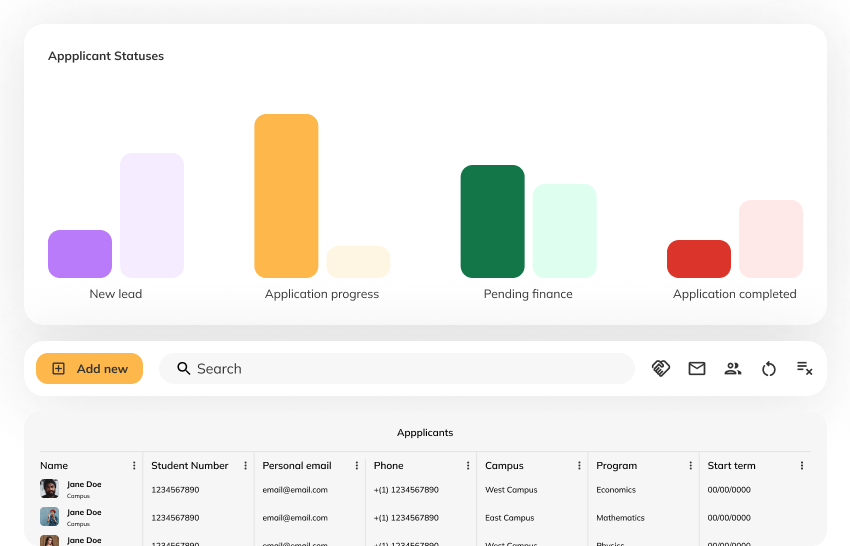This screenshot has height=546, width=850.
Task: Click the Mathematics program cell
Action: 620,518
